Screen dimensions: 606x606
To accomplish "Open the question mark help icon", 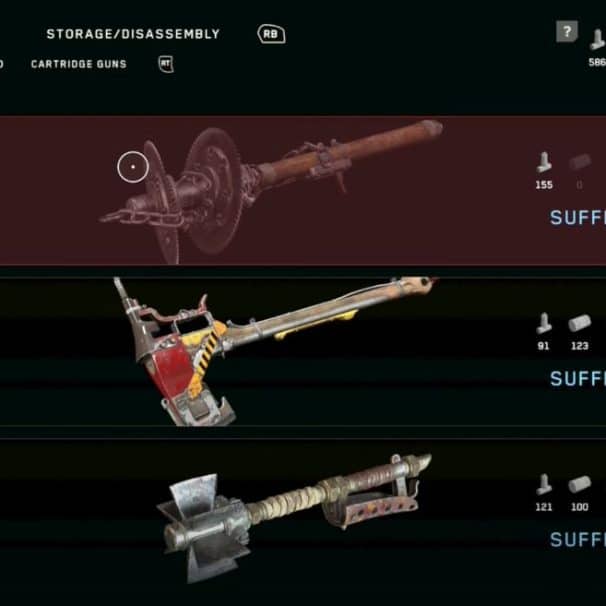I will [x=567, y=31].
